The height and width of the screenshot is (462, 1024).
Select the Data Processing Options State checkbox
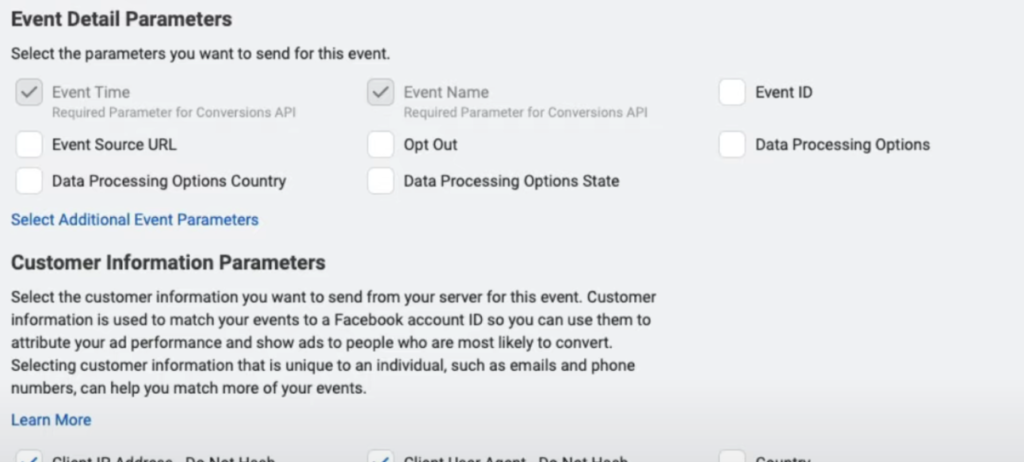(x=380, y=181)
